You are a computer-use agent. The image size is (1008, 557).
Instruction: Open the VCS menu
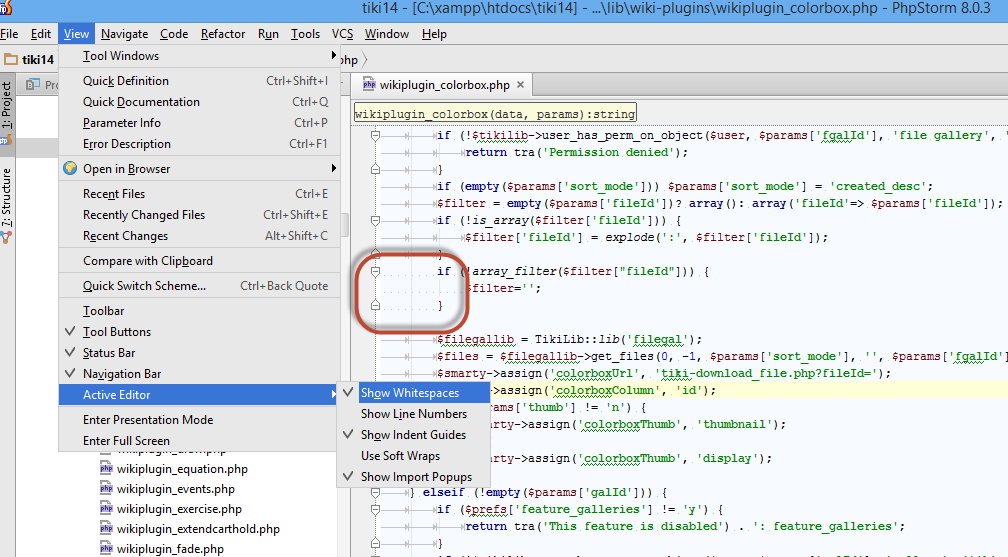coord(342,34)
